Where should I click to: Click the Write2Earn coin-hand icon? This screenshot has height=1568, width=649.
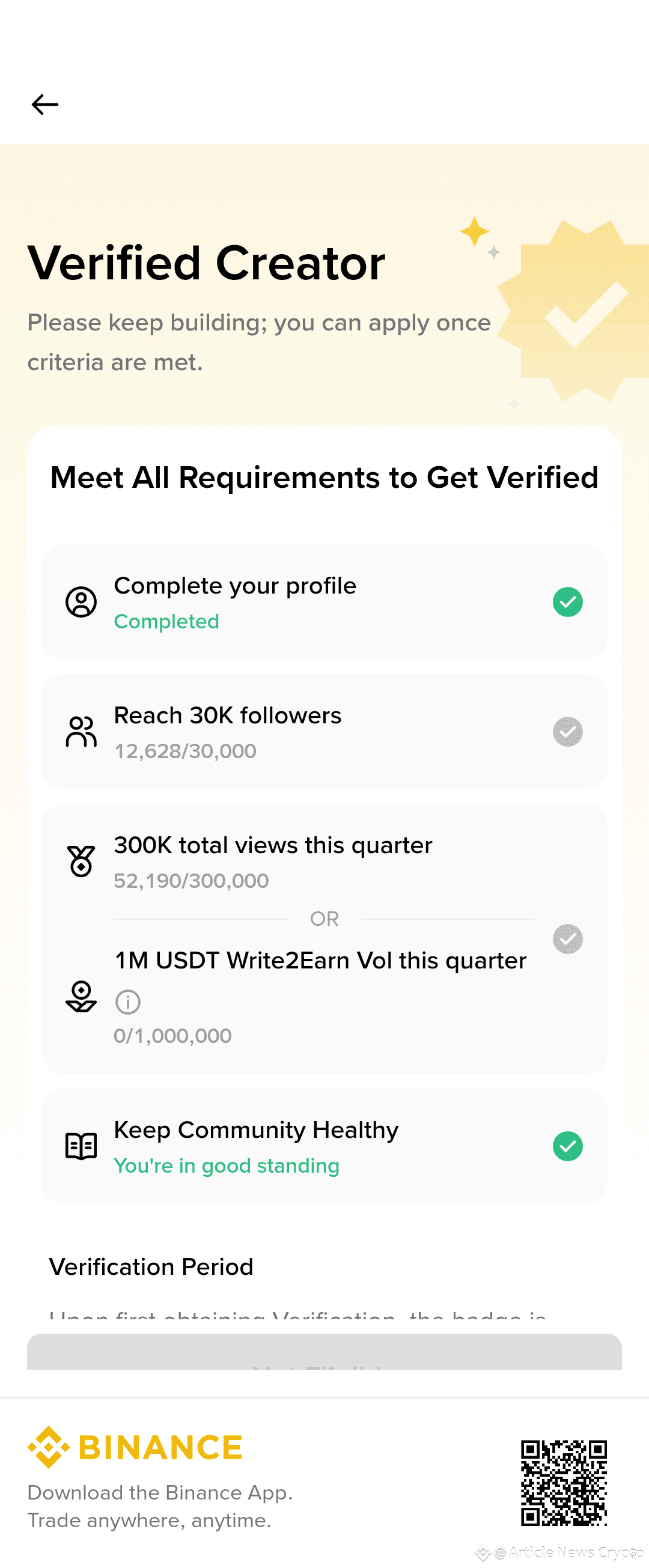pos(81,997)
